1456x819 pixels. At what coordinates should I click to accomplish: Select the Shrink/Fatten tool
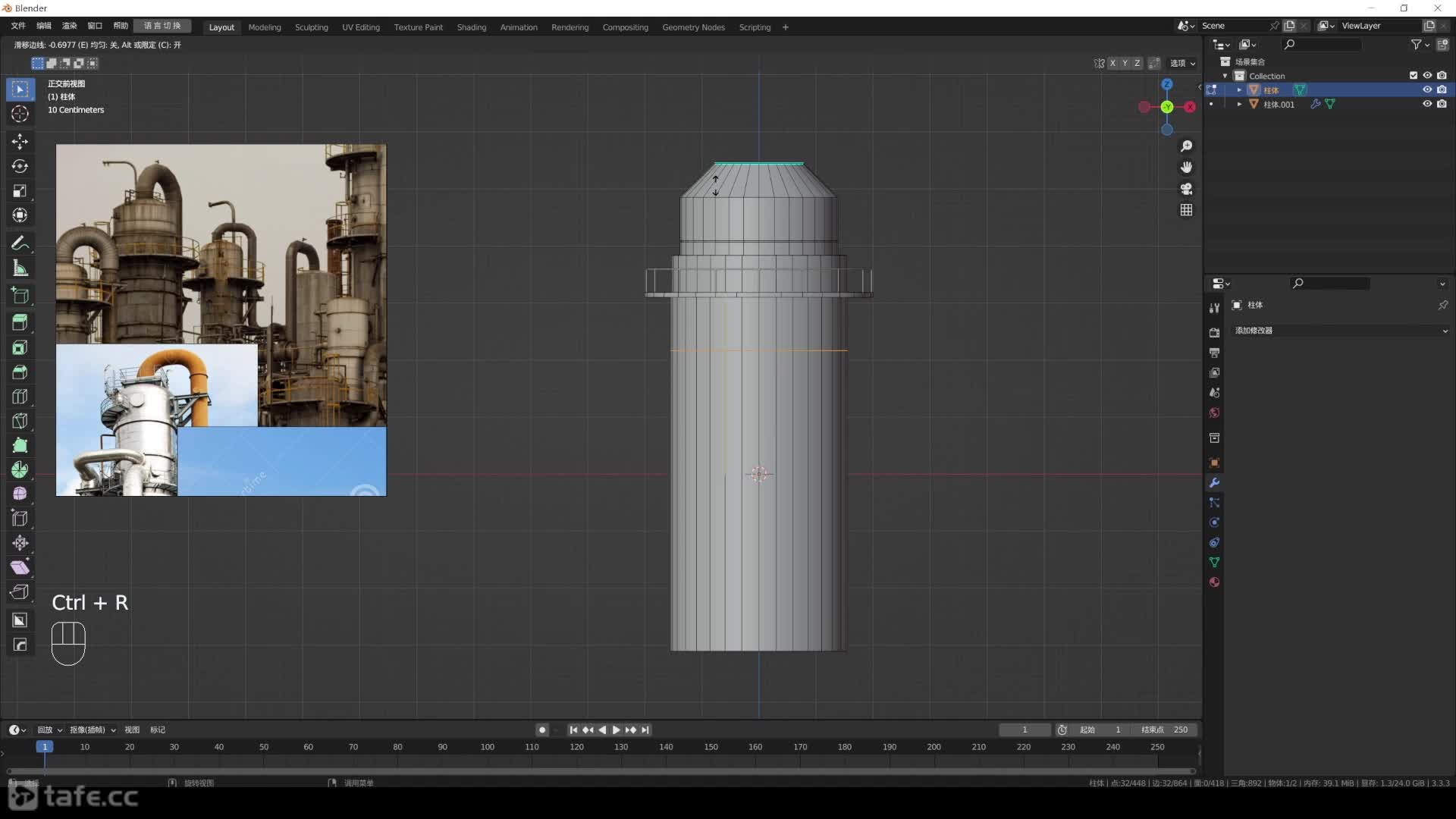pyautogui.click(x=20, y=543)
